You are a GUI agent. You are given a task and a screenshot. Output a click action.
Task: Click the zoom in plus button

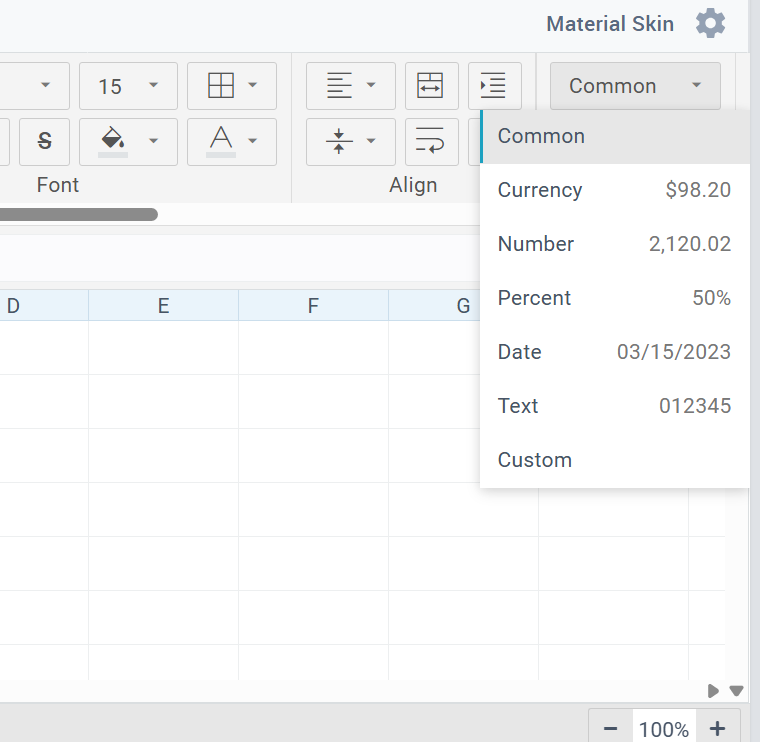[x=717, y=729]
